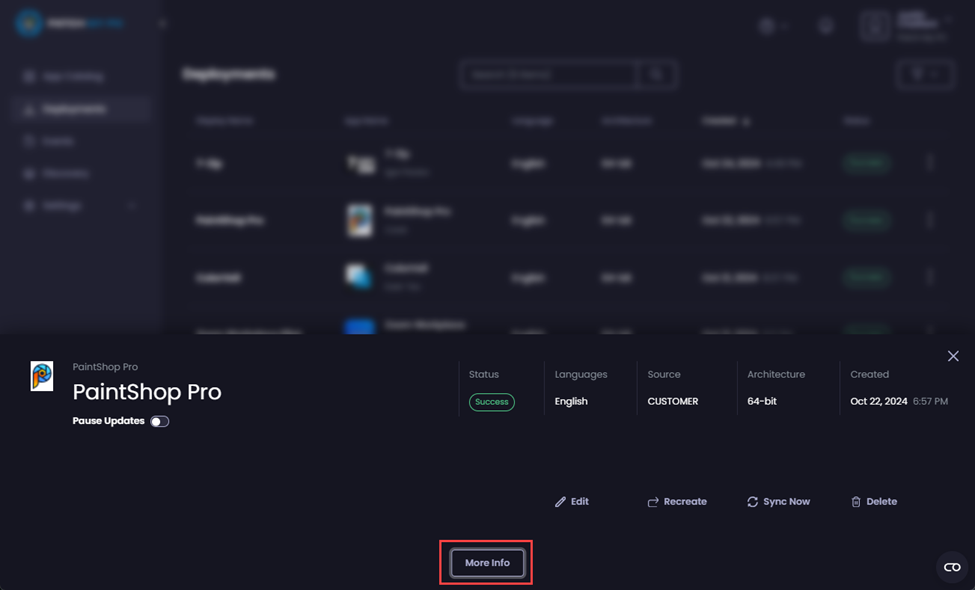Click the link icon in bottom-right corner
Viewport: 975px width, 590px height.
point(951,567)
